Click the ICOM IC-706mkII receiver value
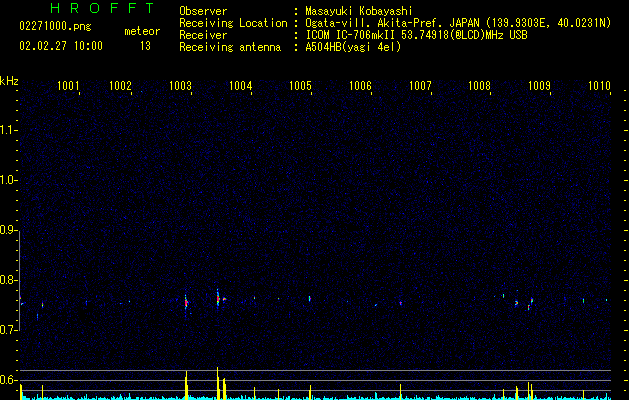Viewport: 629px width, 400px height. [416, 35]
